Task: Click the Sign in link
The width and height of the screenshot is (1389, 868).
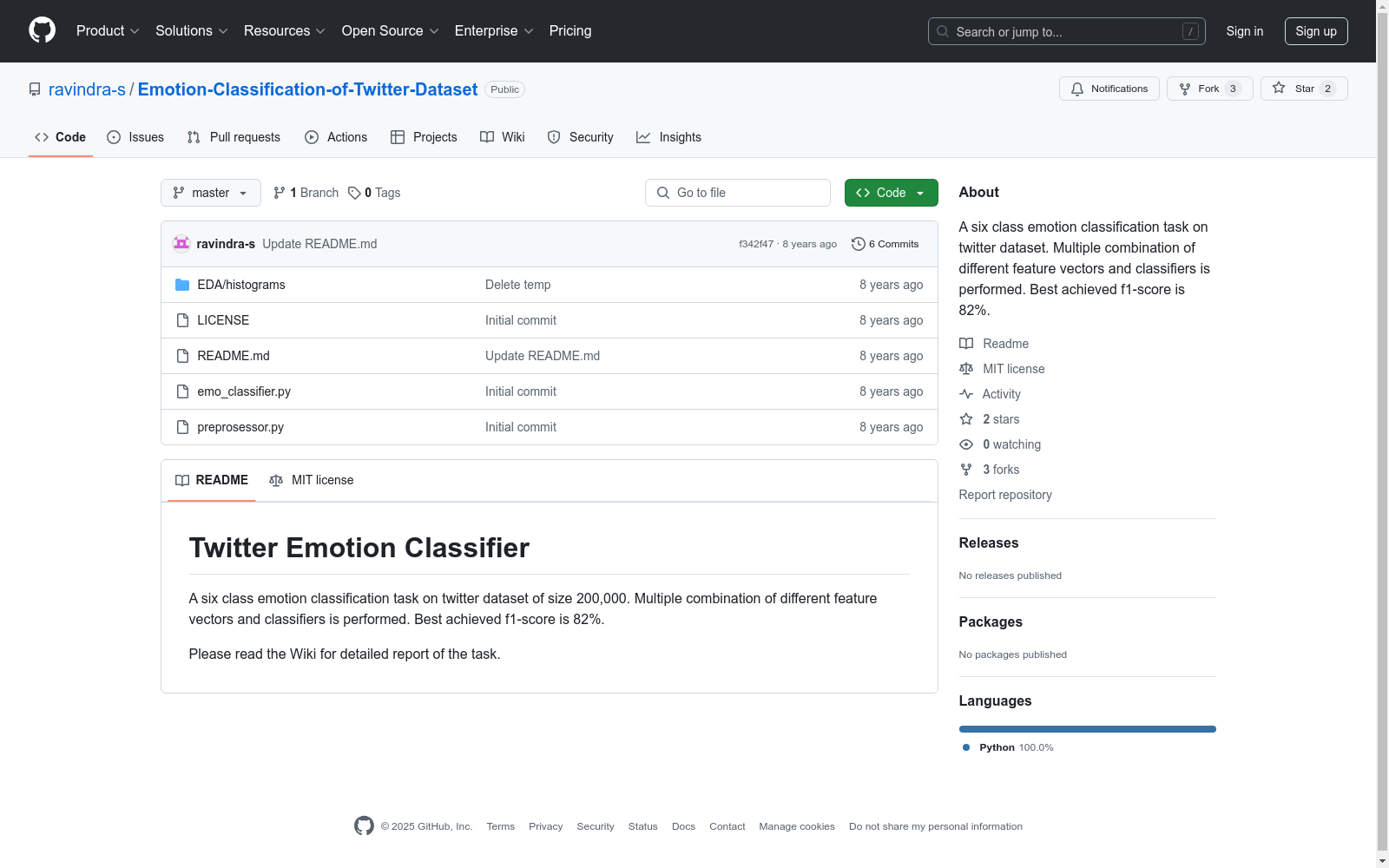Action: 1245,31
